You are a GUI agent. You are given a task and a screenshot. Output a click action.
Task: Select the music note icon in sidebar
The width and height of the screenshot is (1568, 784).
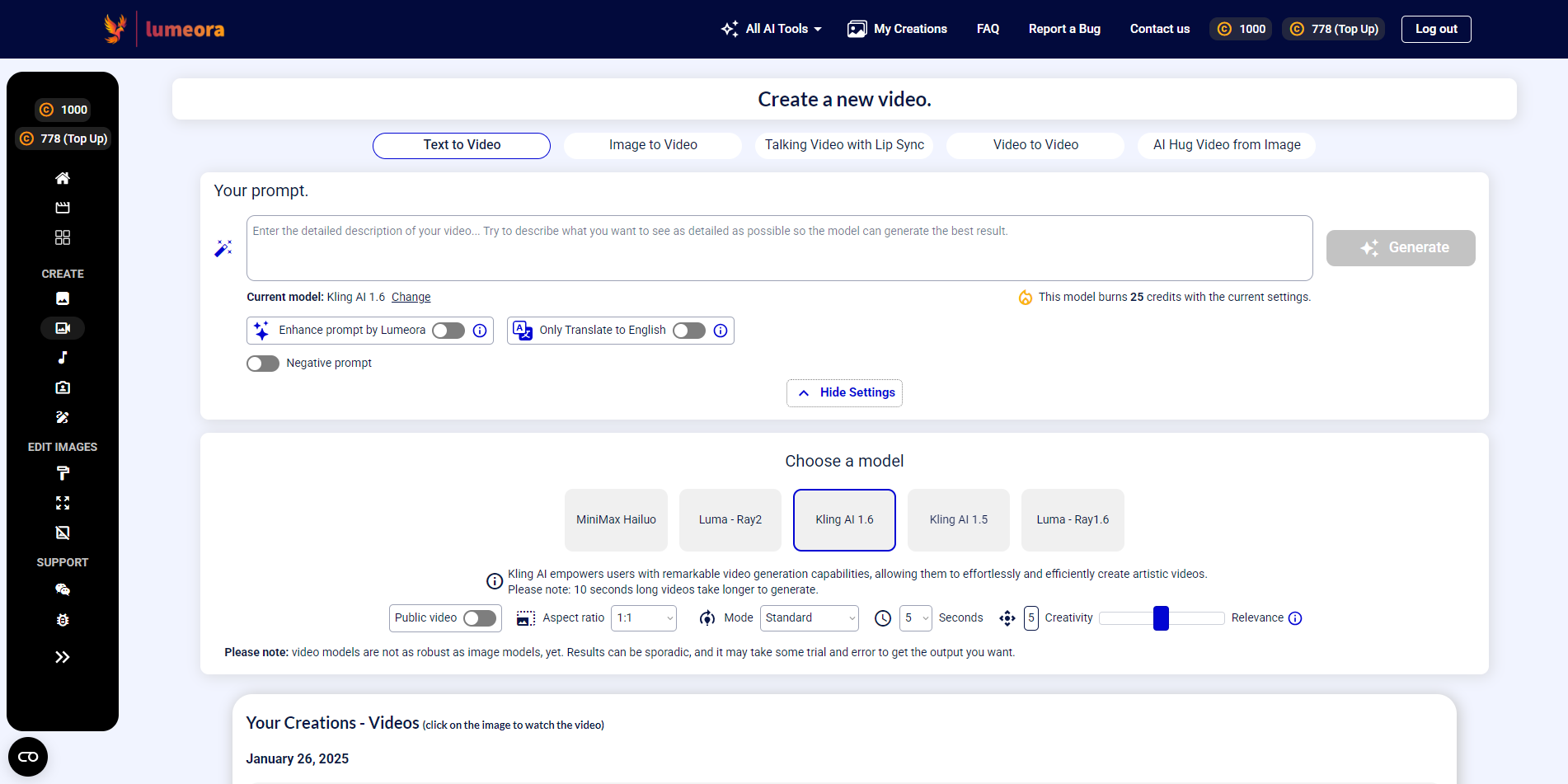[x=63, y=358]
